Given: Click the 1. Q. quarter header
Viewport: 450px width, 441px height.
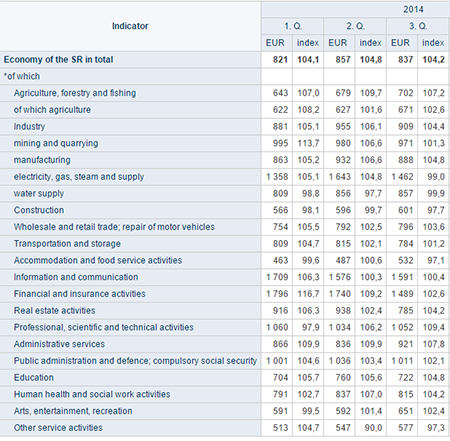Looking at the screenshot, I should (293, 26).
